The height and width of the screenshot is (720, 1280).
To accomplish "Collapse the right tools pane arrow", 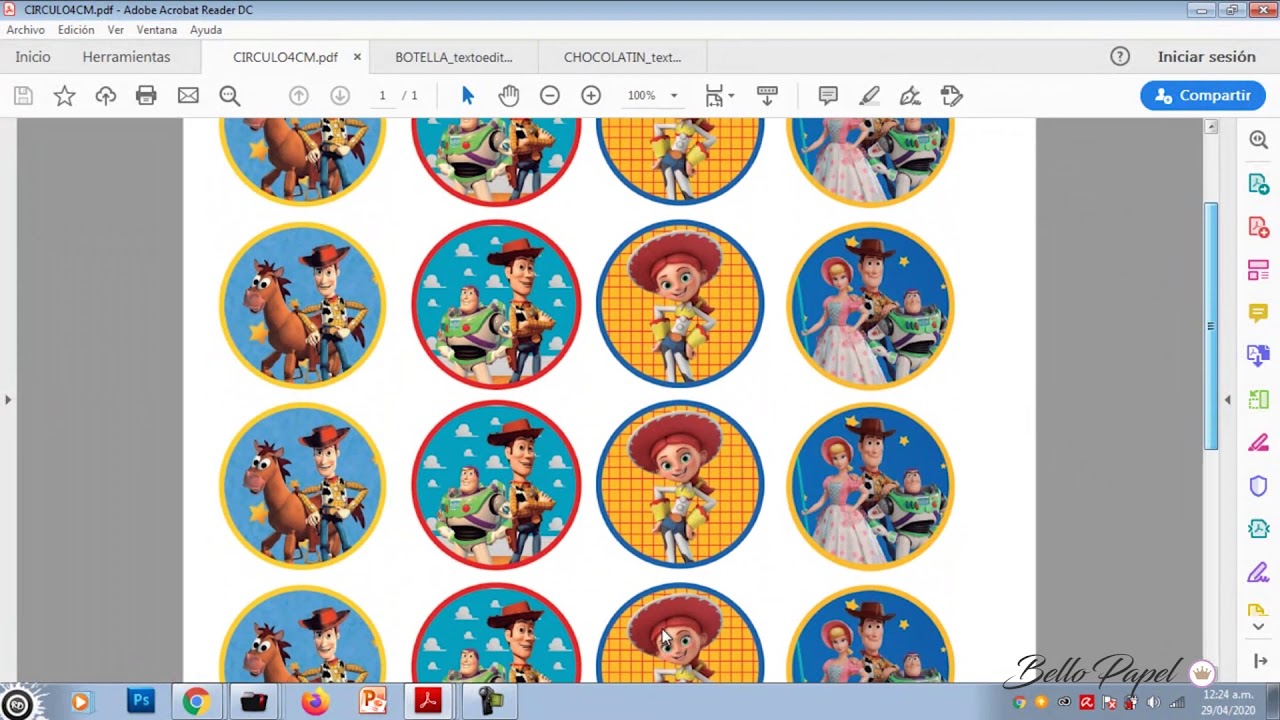I will (1228, 400).
